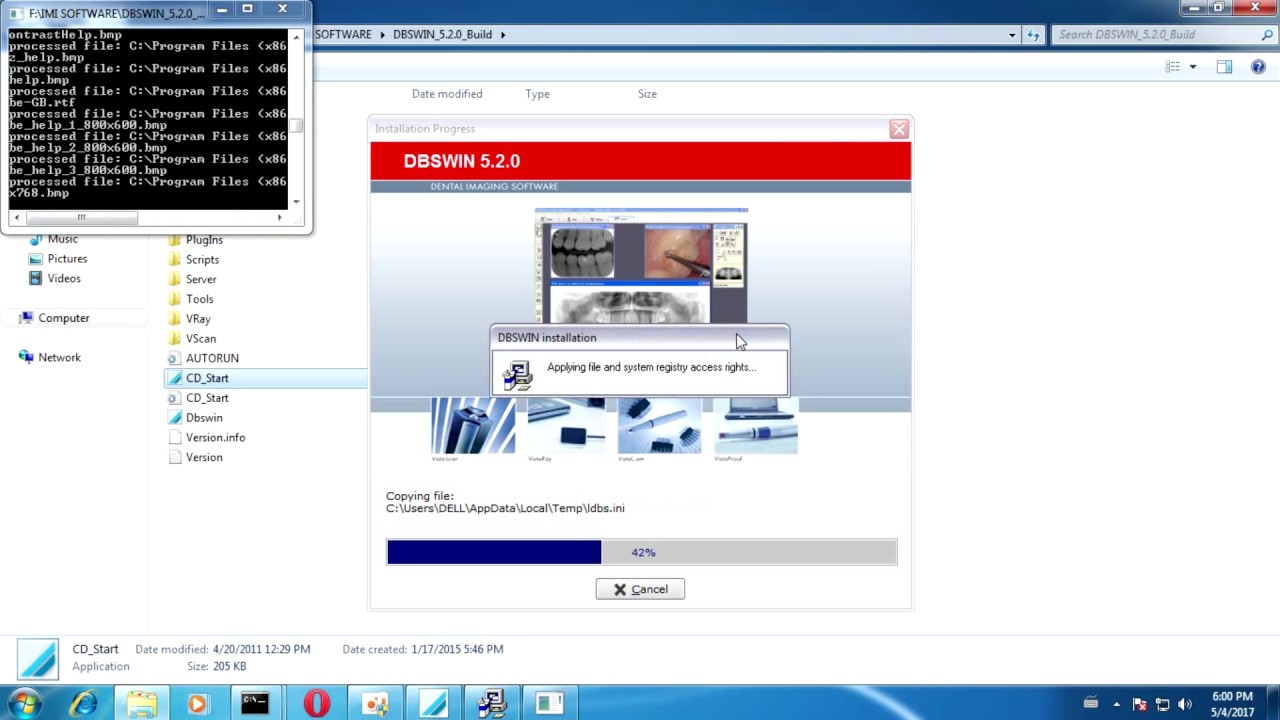1280x720 pixels.
Task: Click the installer icon in DBSWIN installation dialog
Action: click(517, 374)
